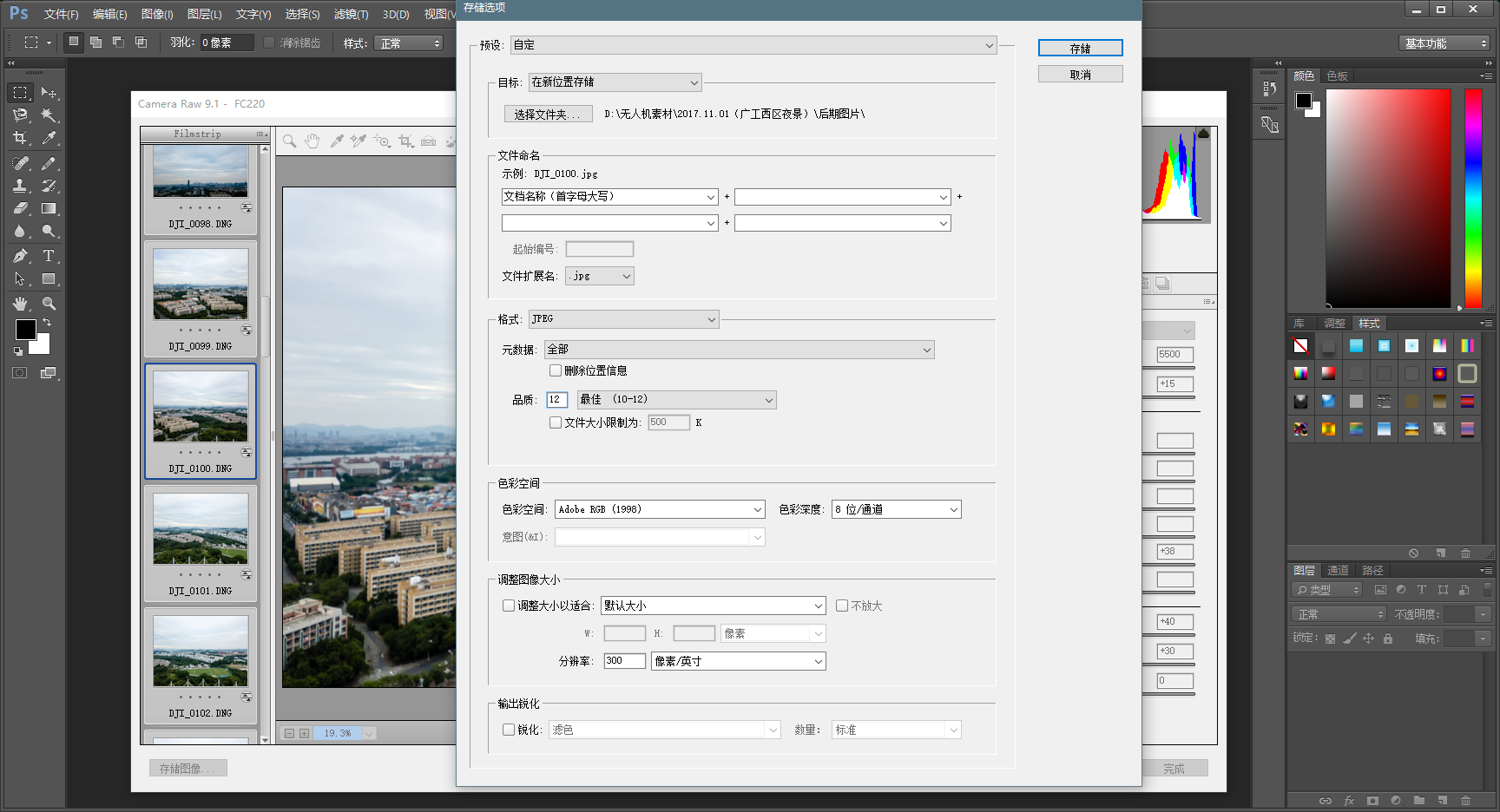The image size is (1500, 812).
Task: Select the Type tool in toolbar
Action: [x=49, y=256]
